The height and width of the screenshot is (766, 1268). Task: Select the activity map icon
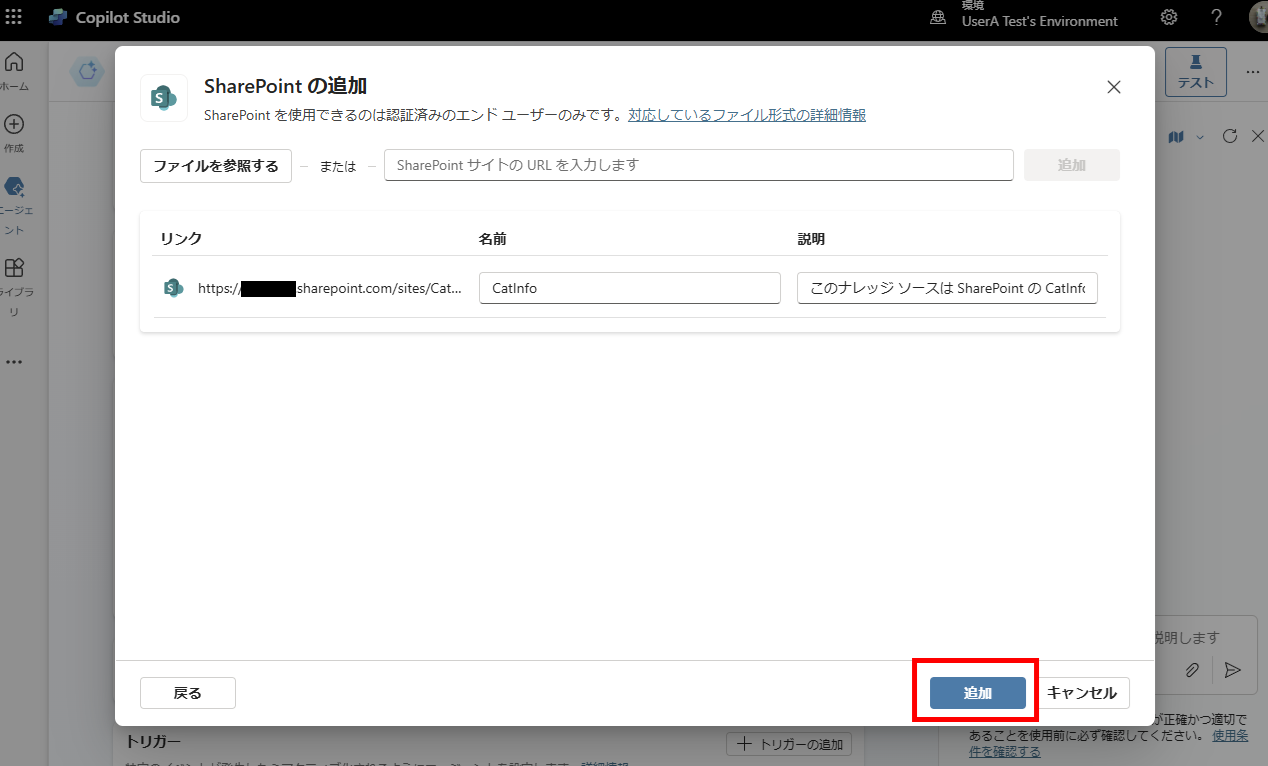pyautogui.click(x=1176, y=136)
